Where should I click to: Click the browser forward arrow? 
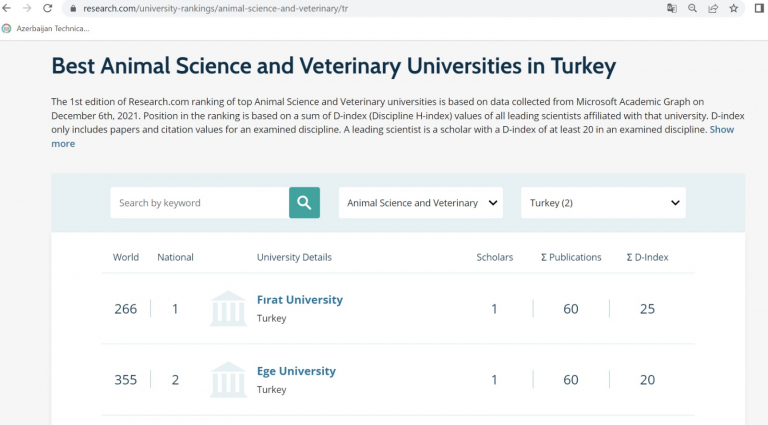click(x=27, y=8)
